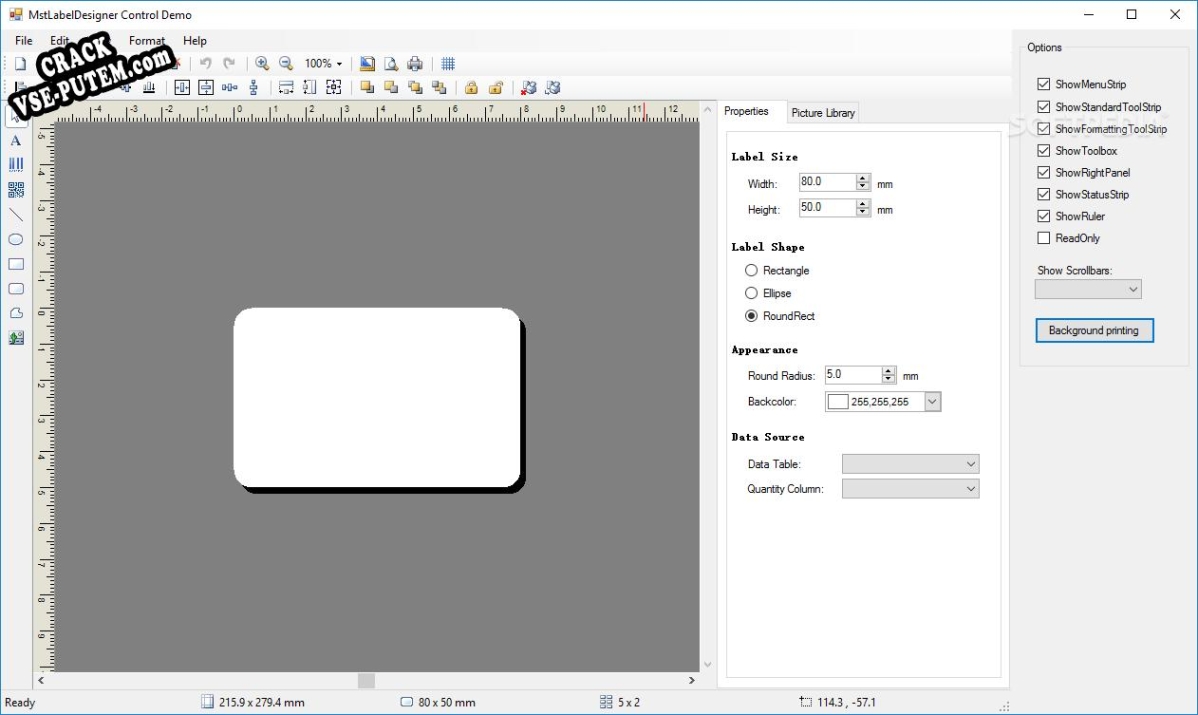Image resolution: width=1198 pixels, height=715 pixels.
Task: Open the Data Table dropdown
Action: pyautogui.click(x=909, y=464)
